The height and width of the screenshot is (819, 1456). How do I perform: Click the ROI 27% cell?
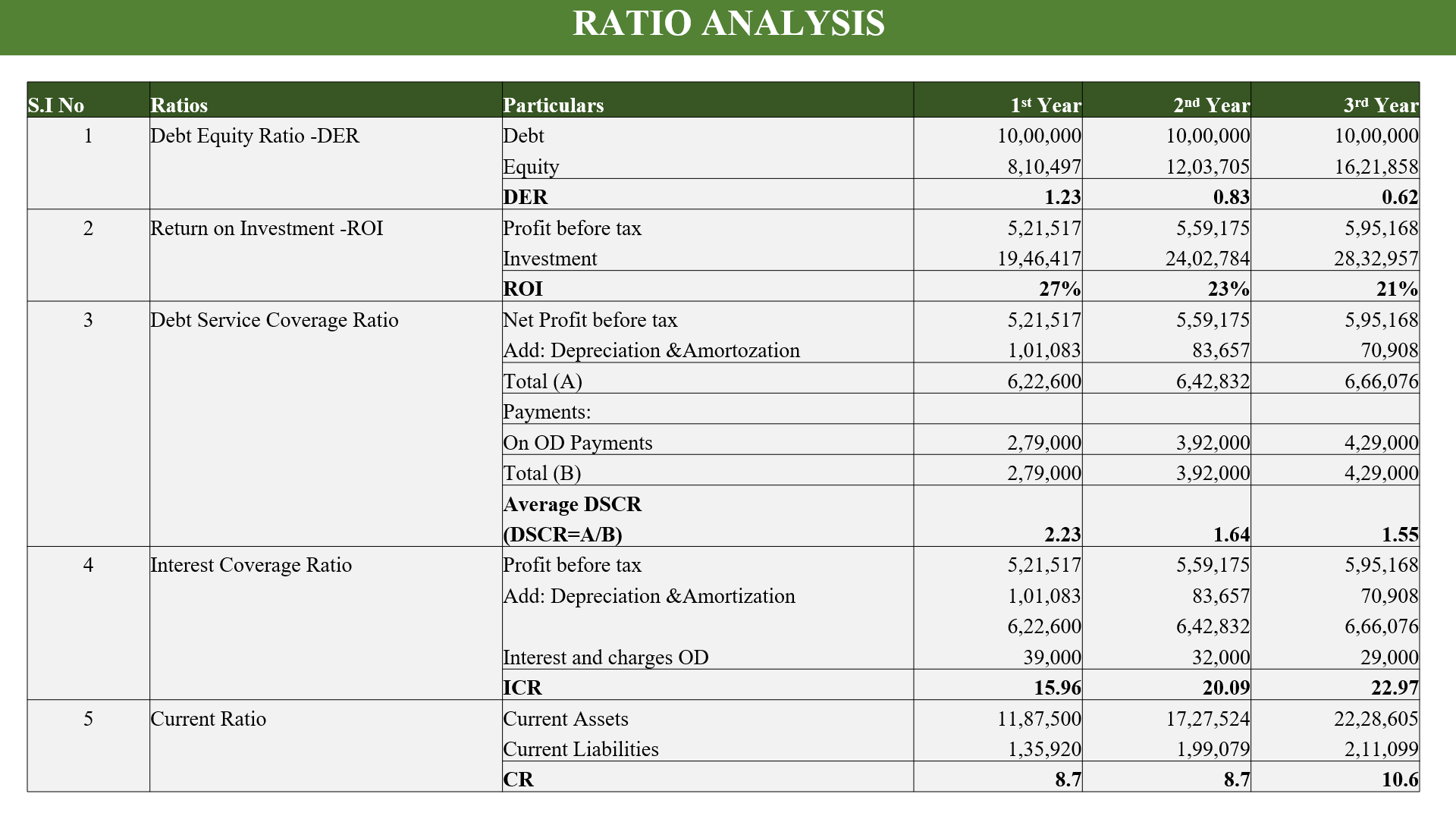point(1059,289)
